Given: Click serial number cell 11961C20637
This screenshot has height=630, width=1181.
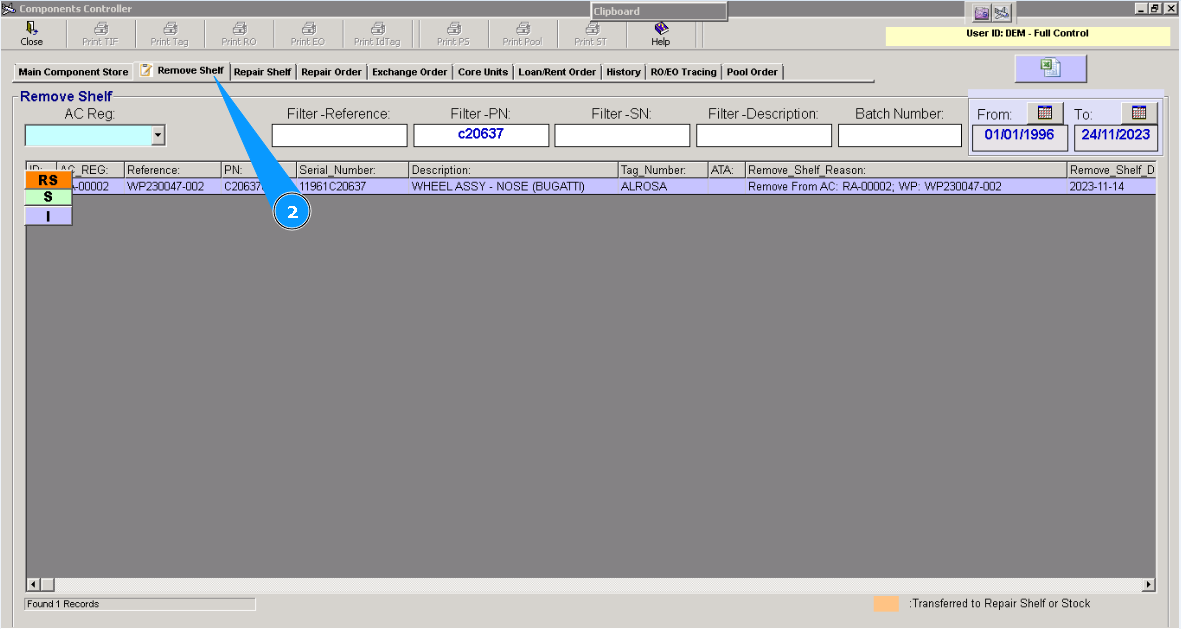Looking at the screenshot, I should pyautogui.click(x=352, y=186).
